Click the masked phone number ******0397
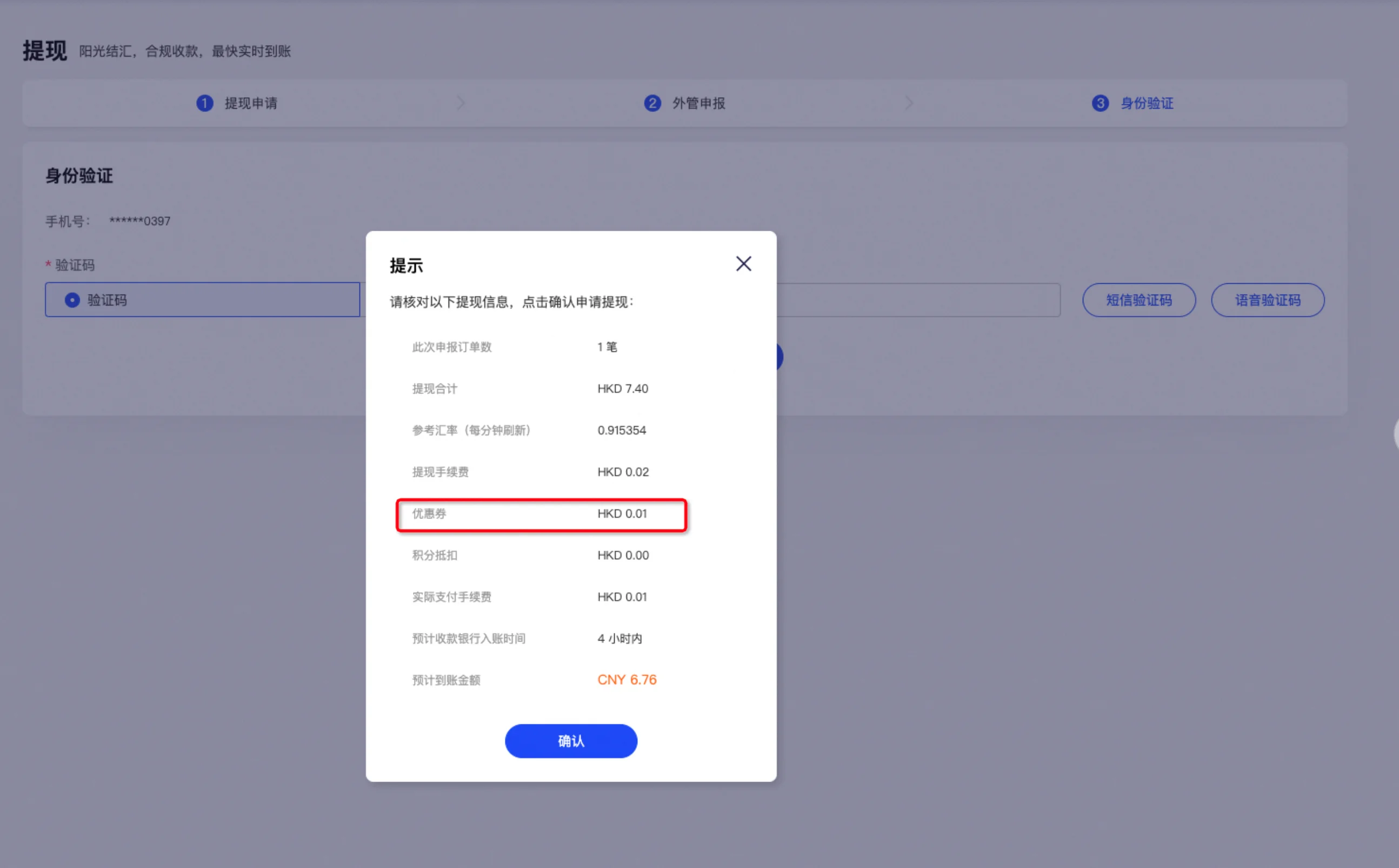 (139, 221)
